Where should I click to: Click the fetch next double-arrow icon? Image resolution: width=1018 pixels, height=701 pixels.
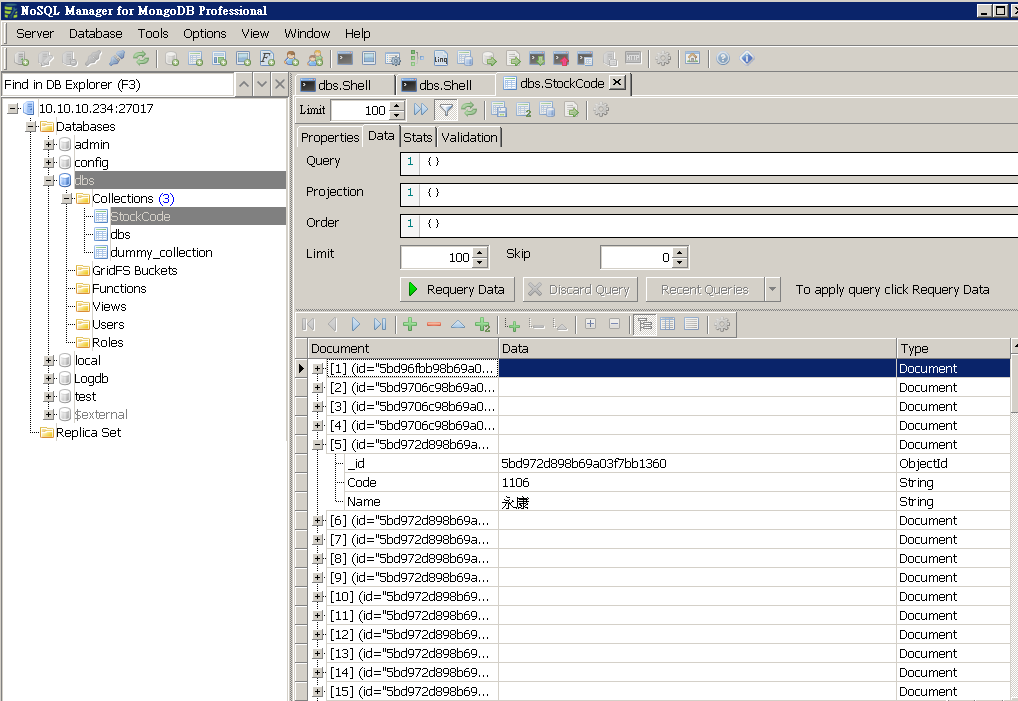click(x=421, y=110)
